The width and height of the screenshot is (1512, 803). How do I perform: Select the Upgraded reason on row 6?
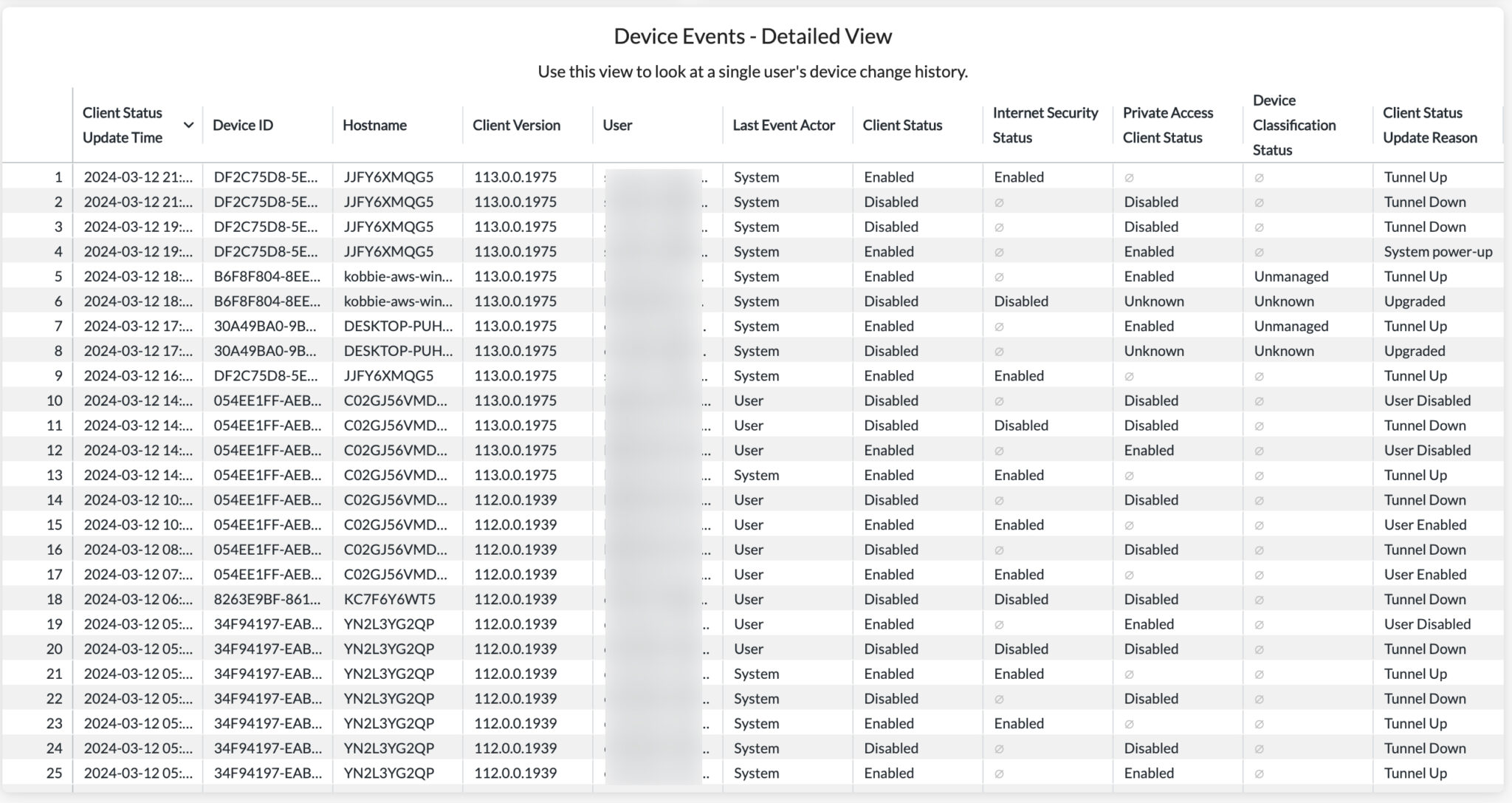[1414, 301]
